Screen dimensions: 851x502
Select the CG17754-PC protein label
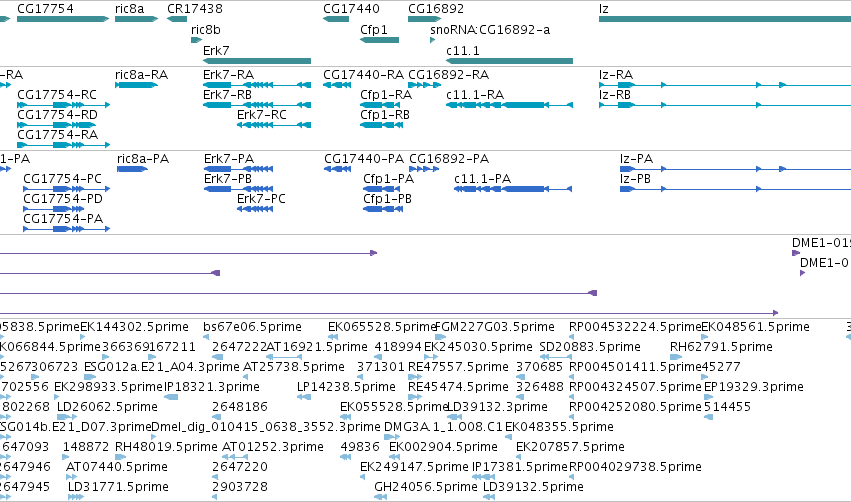(62, 179)
